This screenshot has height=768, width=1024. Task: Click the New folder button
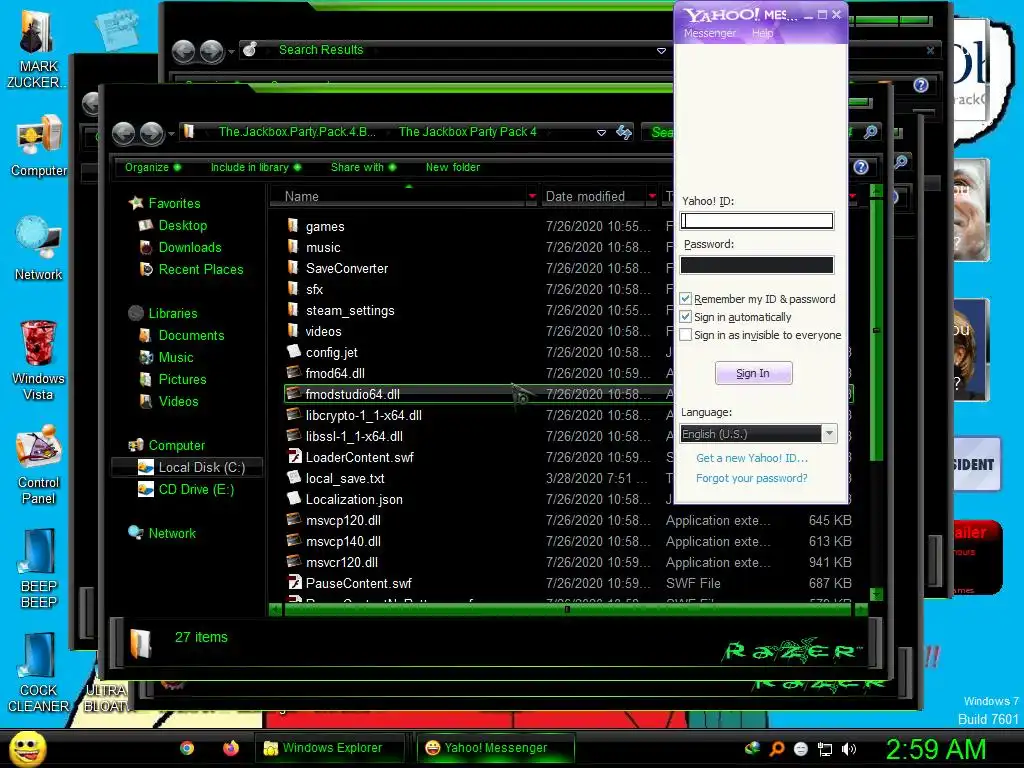(x=453, y=167)
